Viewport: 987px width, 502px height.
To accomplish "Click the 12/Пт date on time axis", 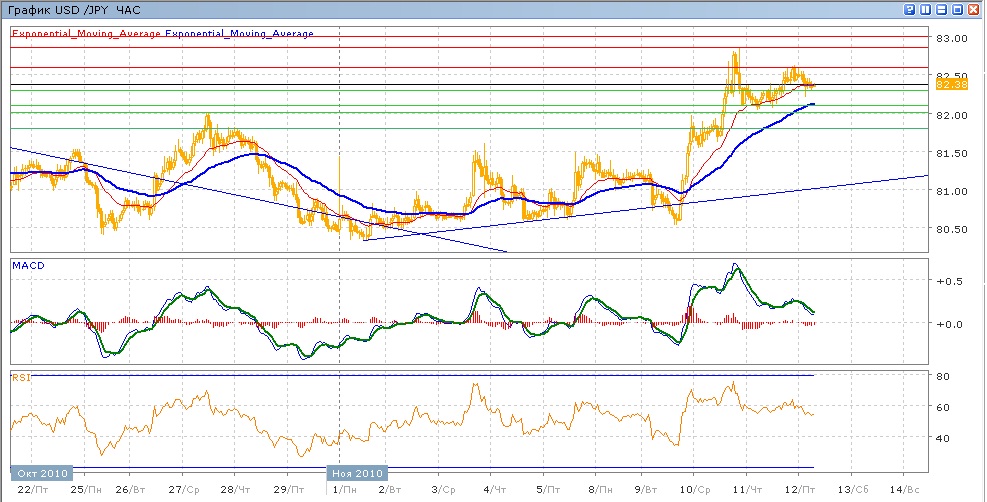I will 798,490.
